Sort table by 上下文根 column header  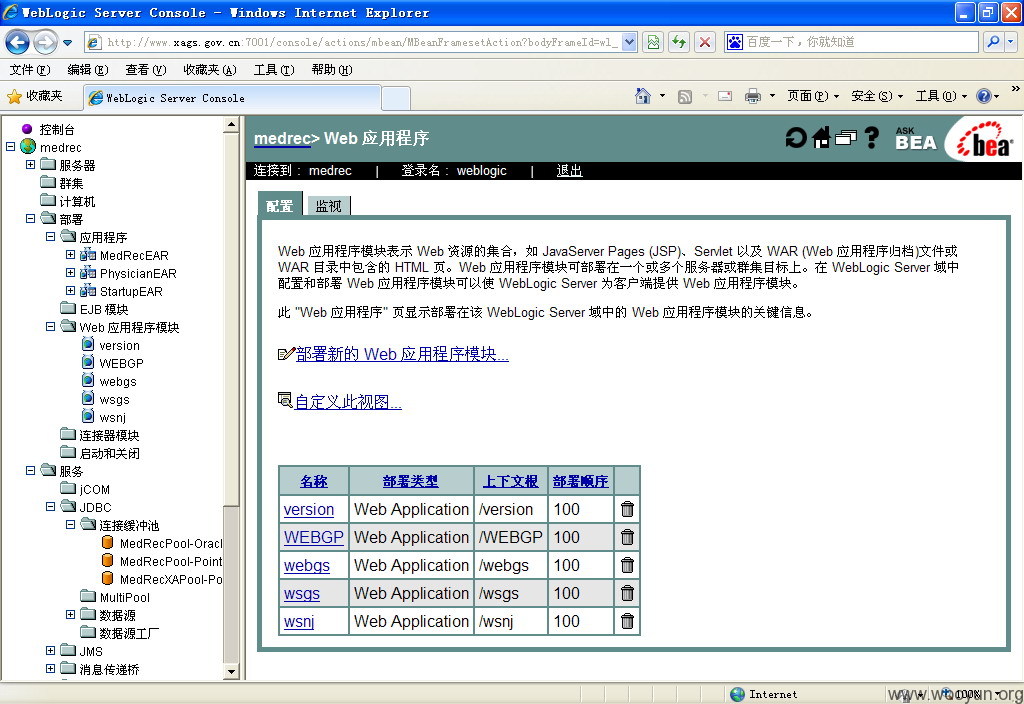pos(510,481)
